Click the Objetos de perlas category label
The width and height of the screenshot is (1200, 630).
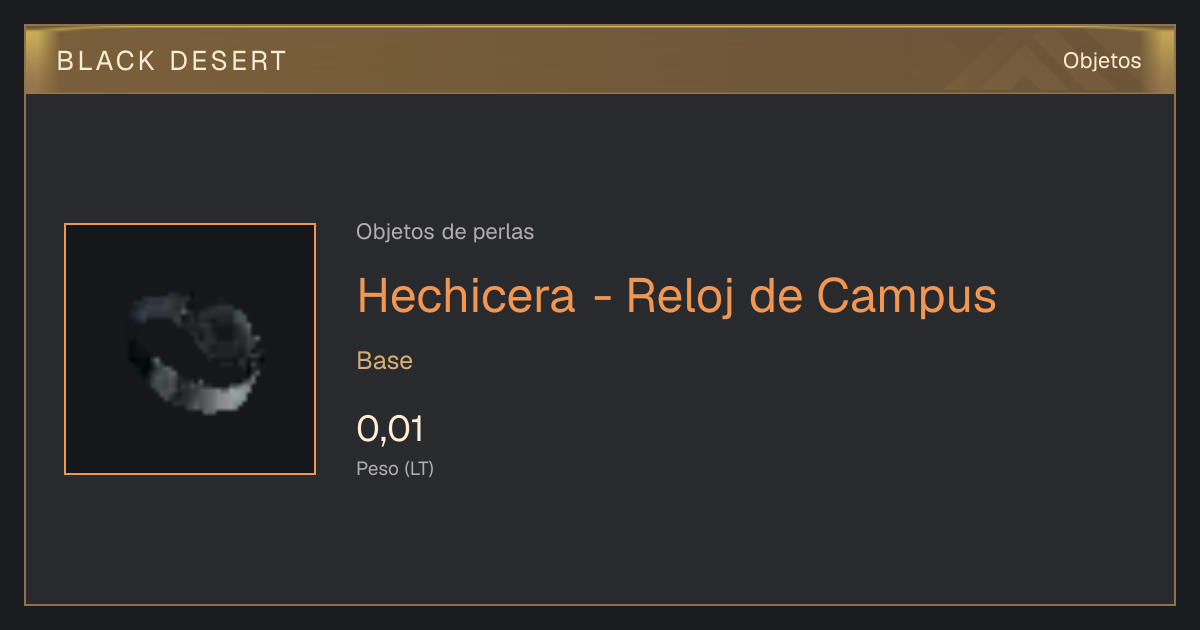coord(445,232)
